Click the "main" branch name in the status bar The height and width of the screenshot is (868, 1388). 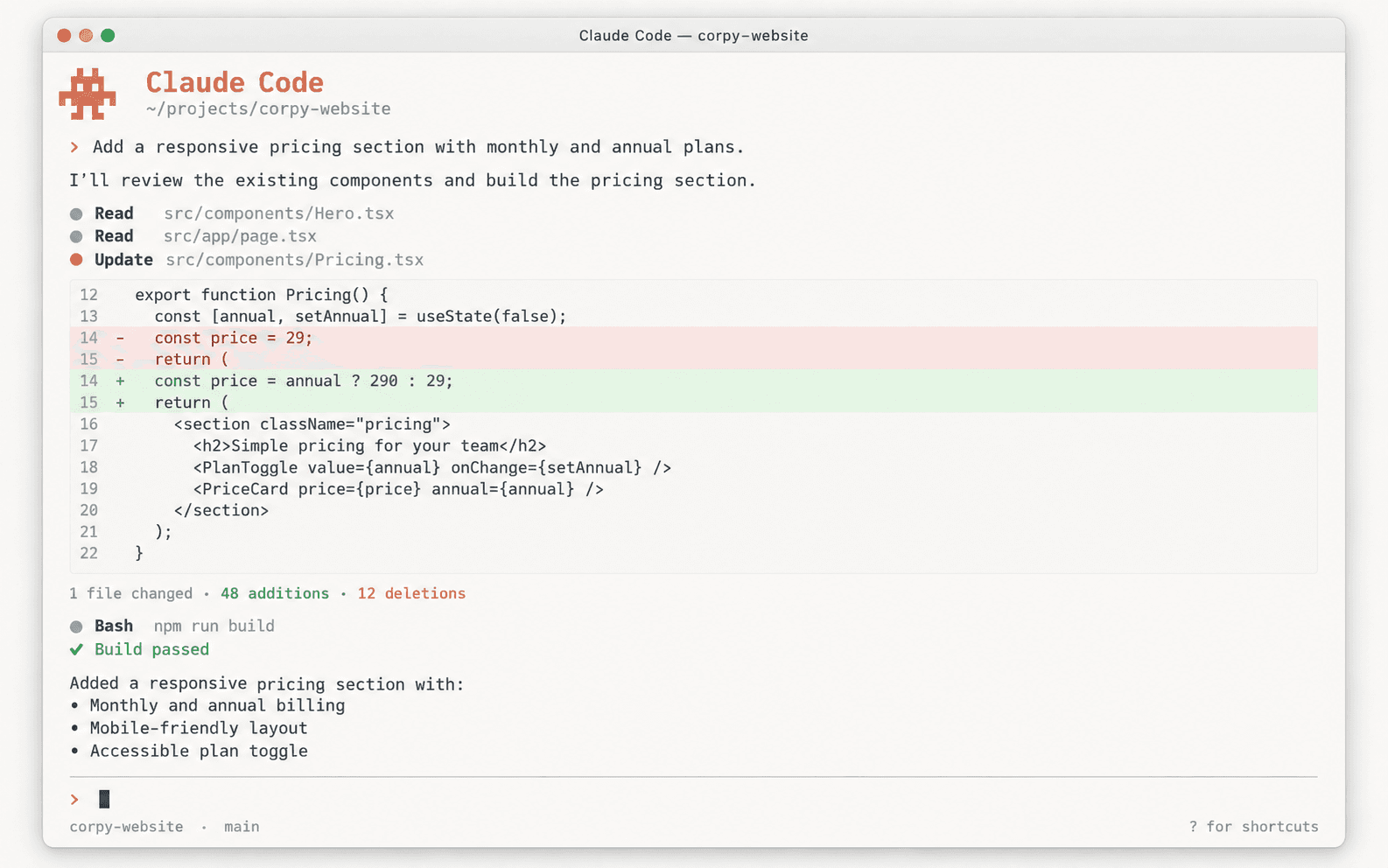(242, 827)
